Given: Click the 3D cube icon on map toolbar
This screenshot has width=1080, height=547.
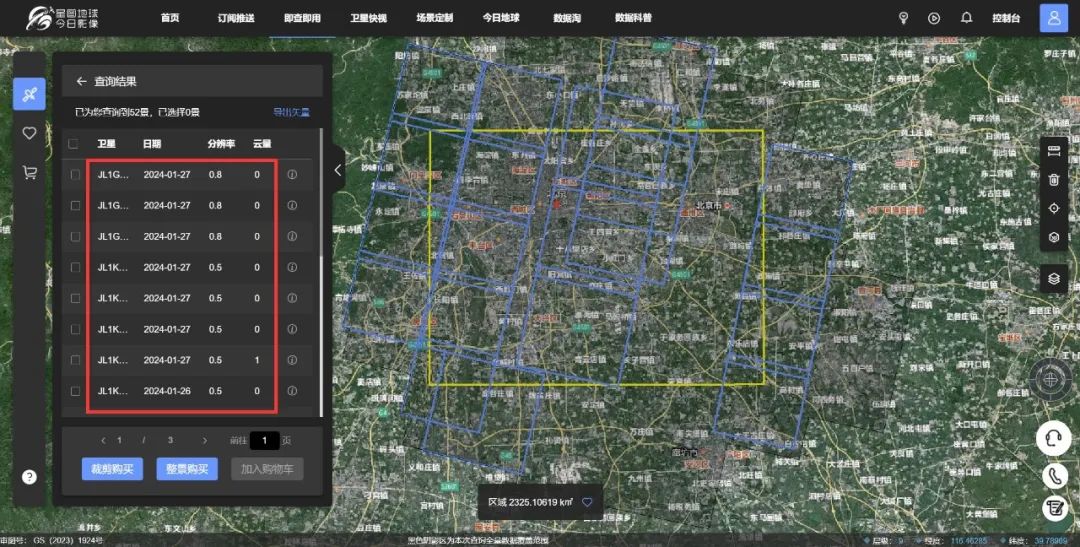Looking at the screenshot, I should coord(1054,237).
